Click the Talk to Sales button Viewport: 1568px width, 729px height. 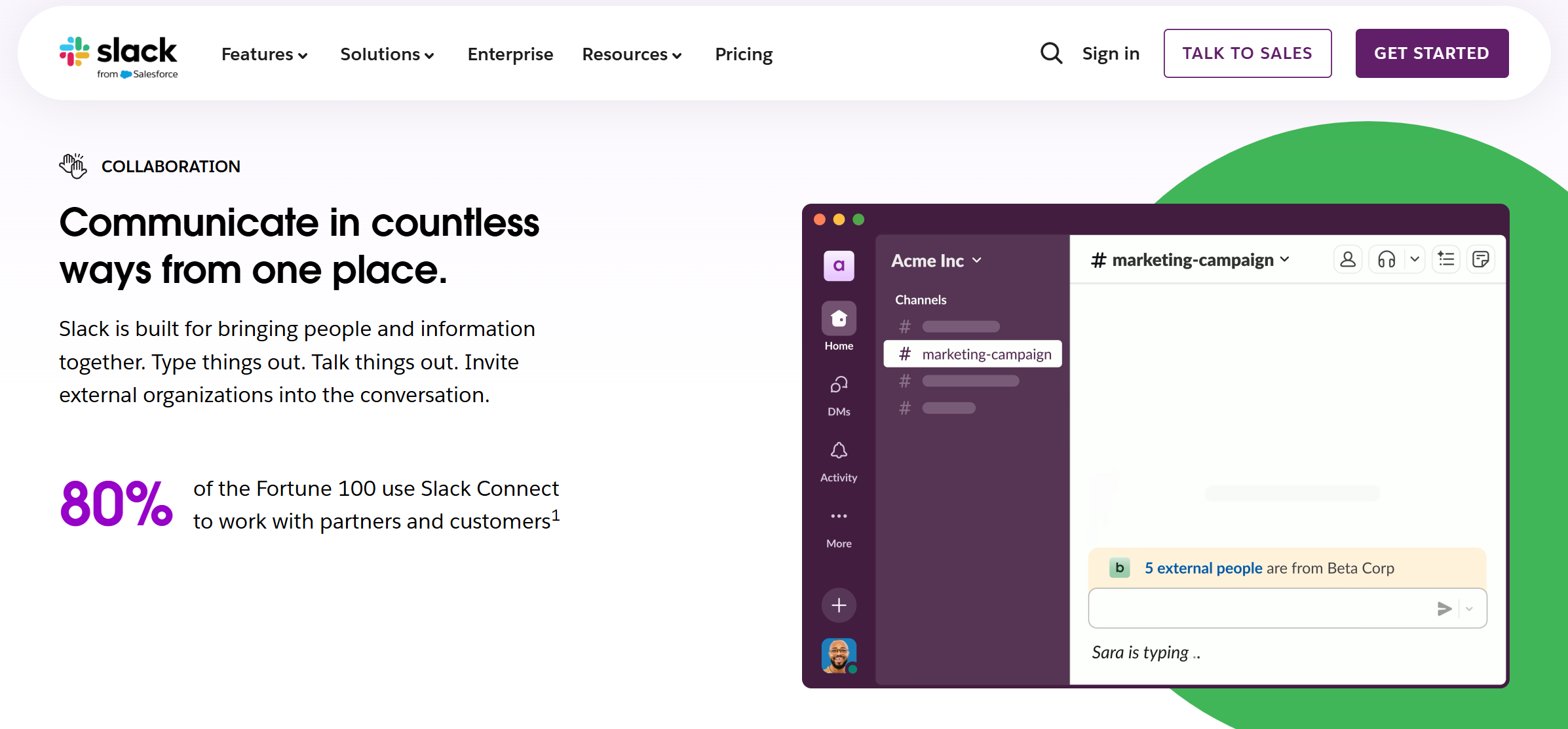1248,53
